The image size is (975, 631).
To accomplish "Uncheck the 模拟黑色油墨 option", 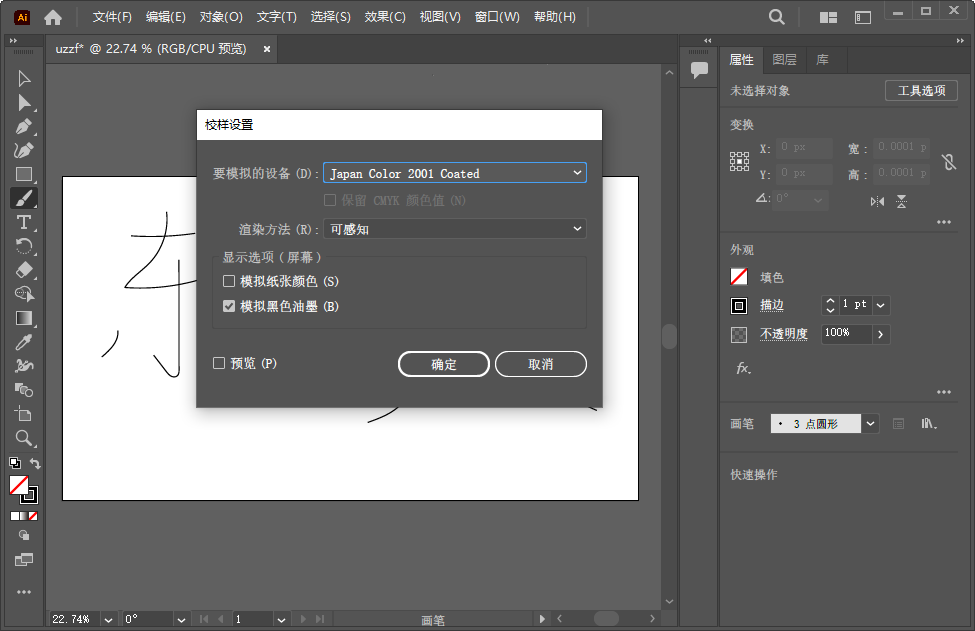I will tap(229, 305).
